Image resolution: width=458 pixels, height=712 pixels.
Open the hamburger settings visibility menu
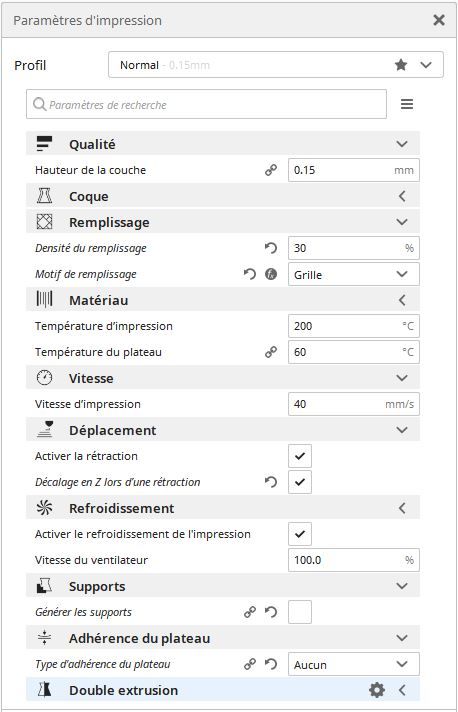pos(407,104)
